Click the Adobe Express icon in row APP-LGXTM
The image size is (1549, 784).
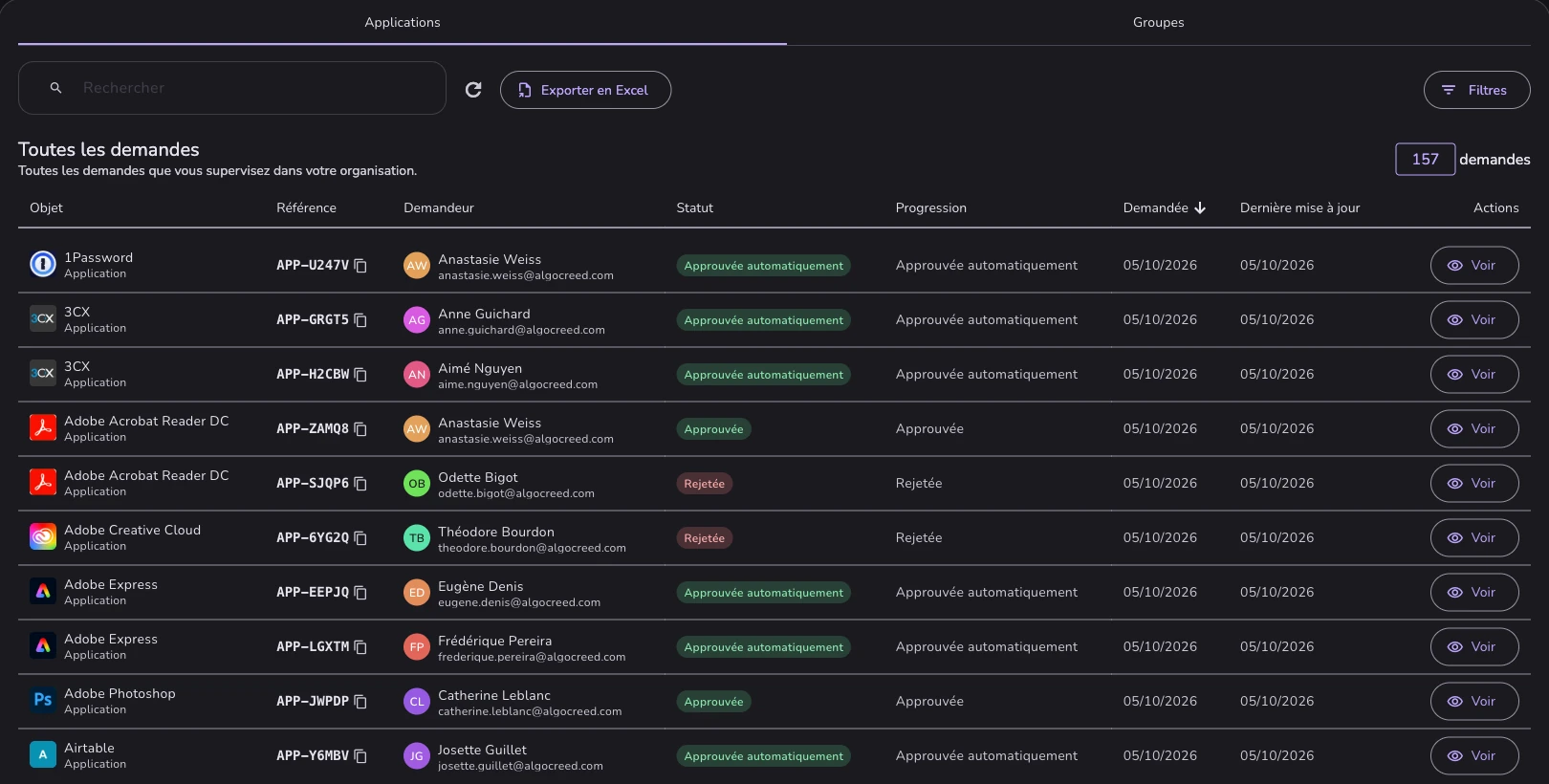43,645
